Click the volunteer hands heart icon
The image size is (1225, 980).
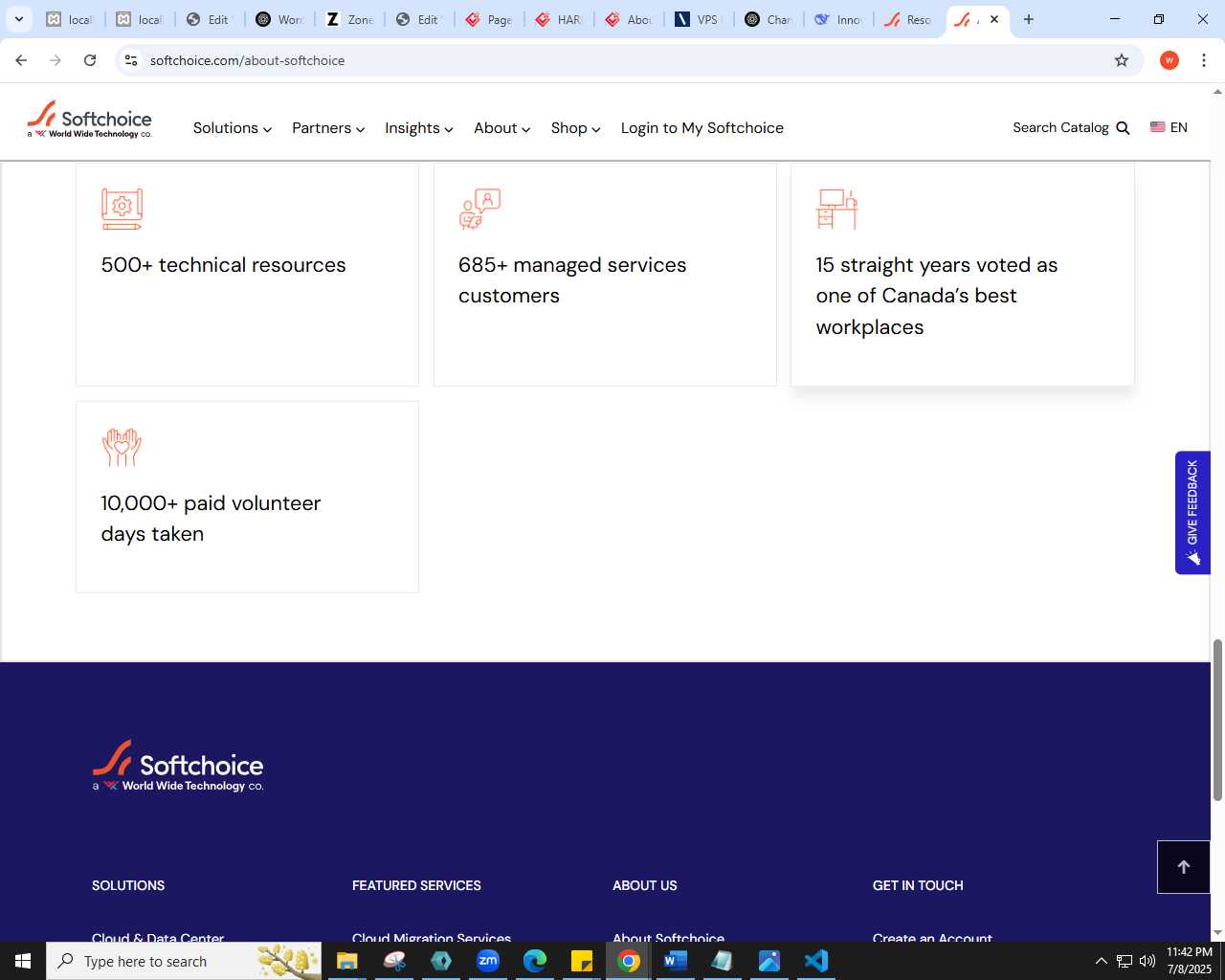tap(122, 447)
